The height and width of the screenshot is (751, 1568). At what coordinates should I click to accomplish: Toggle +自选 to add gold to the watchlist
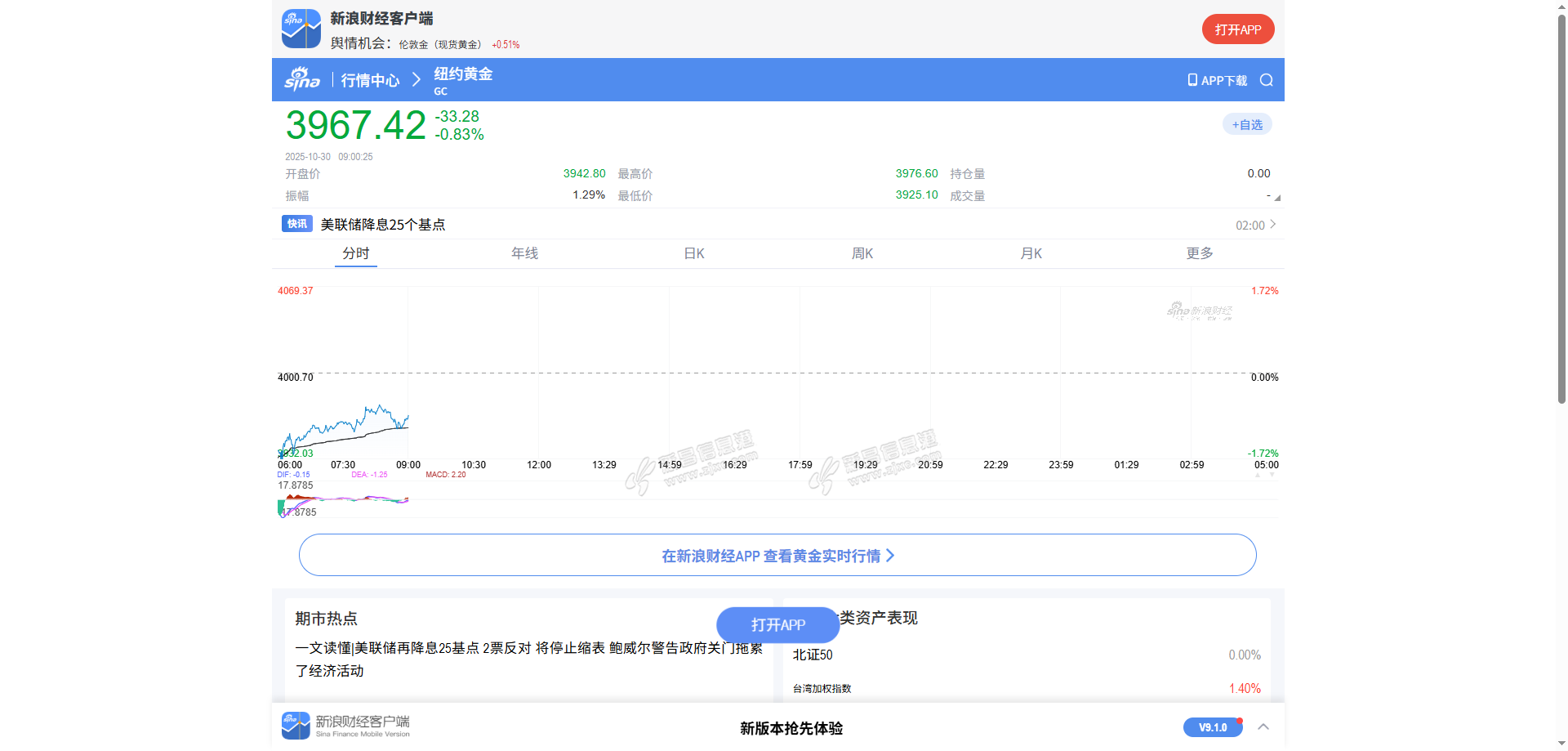pos(1247,125)
